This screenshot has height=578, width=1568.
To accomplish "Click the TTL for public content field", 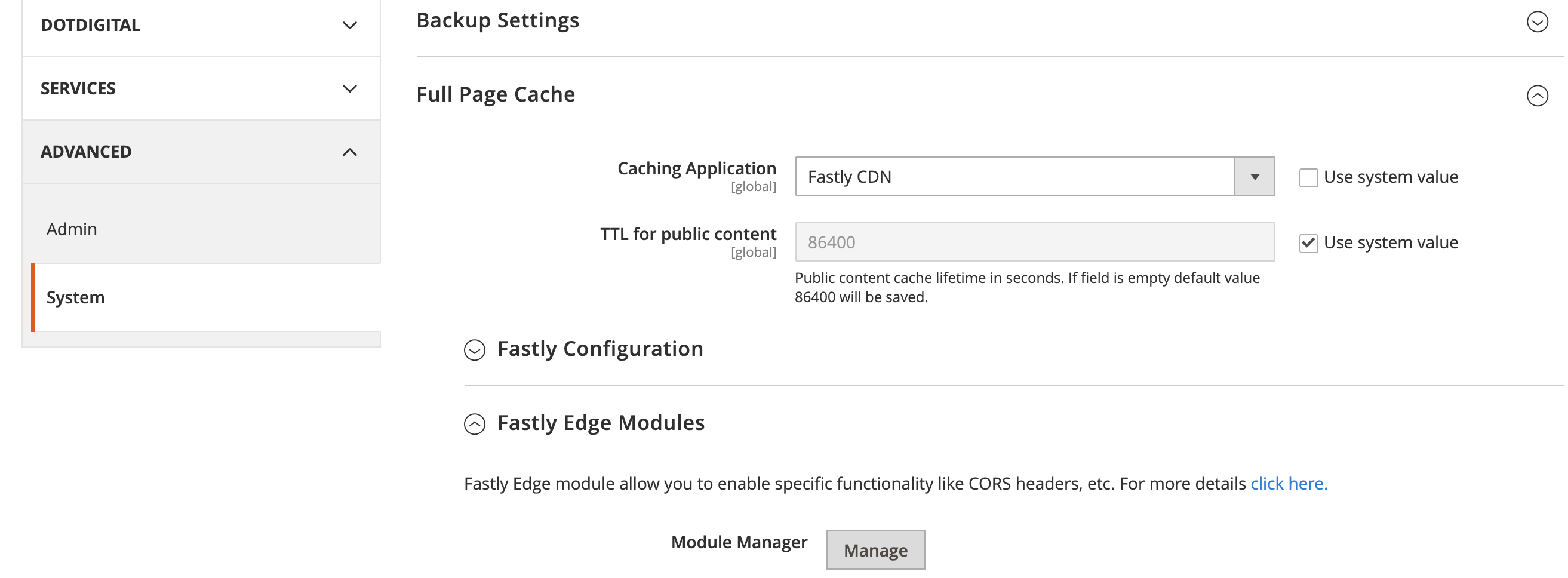I will pos(1034,242).
